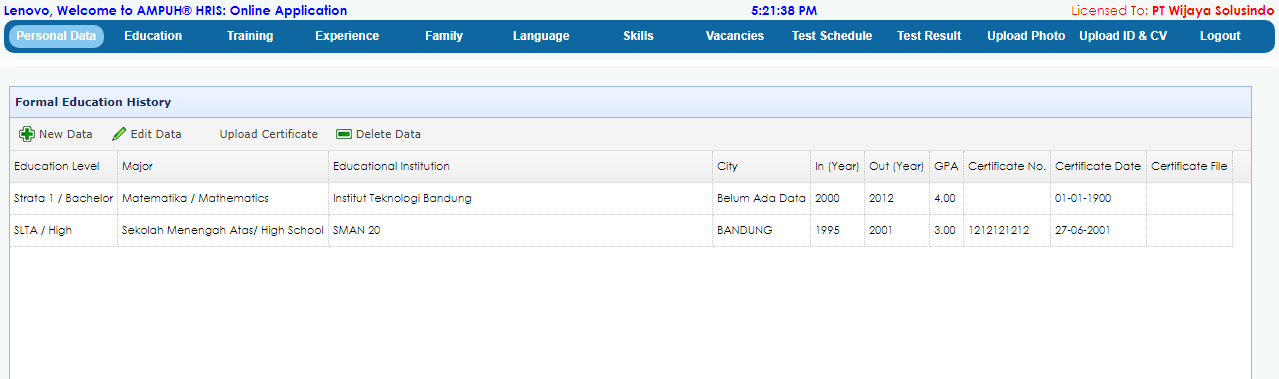Click the In year 1995 cell

pyautogui.click(x=838, y=230)
